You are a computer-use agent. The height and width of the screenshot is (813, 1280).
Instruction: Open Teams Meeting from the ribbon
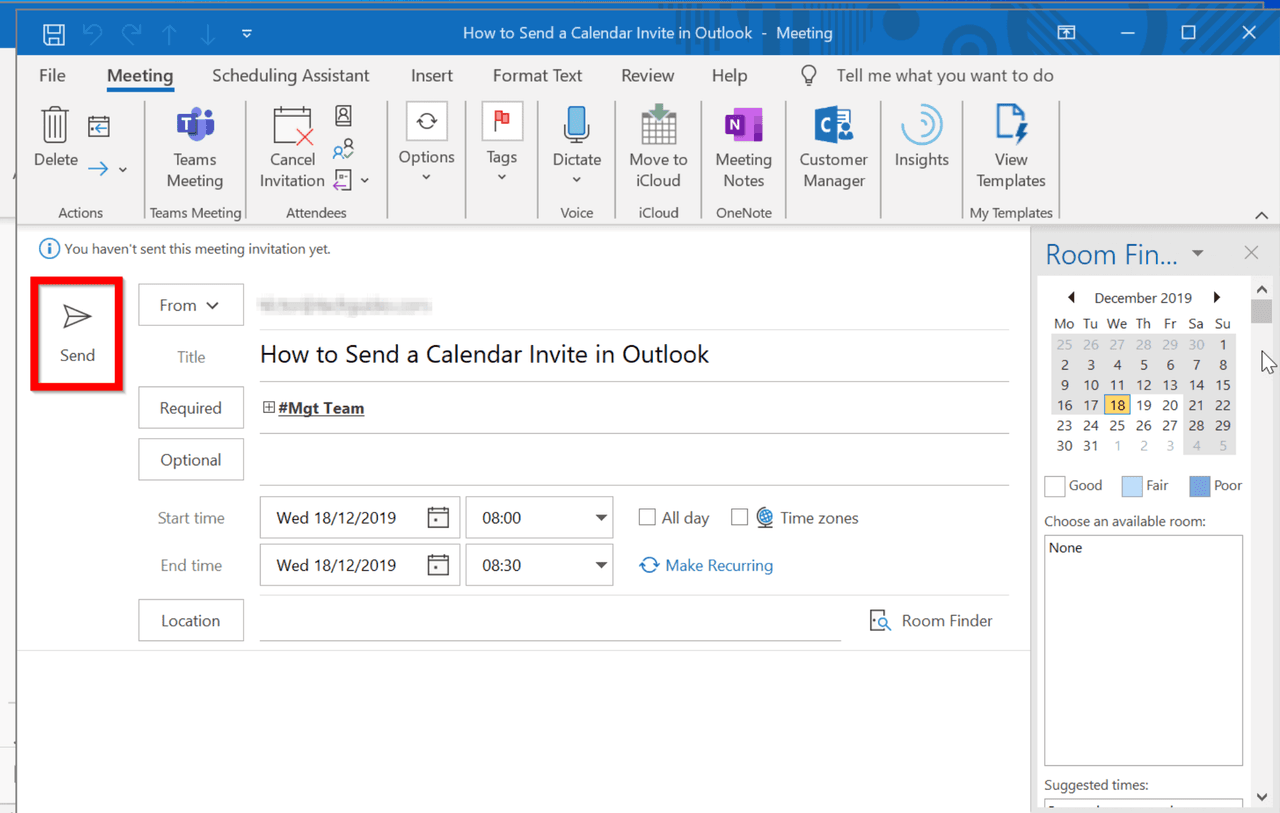pos(195,148)
